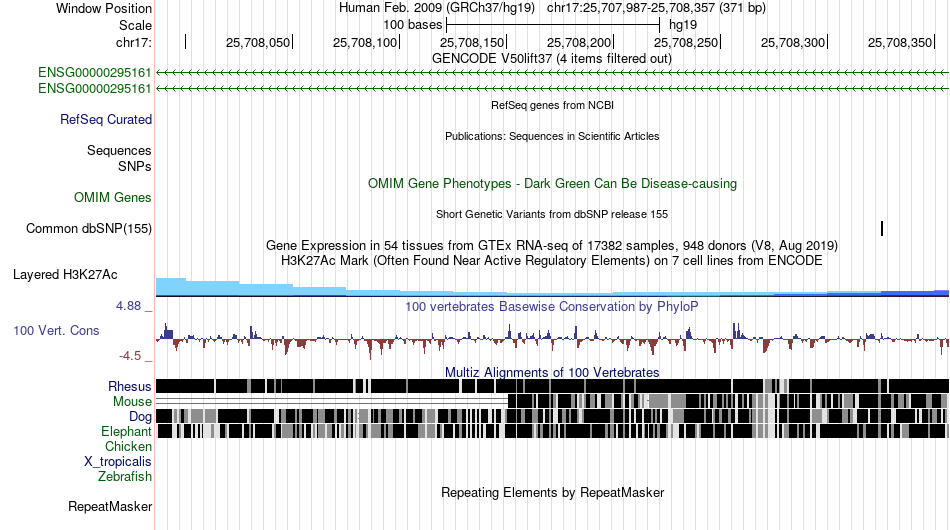Click the 100 bases scale bar

click(553, 25)
